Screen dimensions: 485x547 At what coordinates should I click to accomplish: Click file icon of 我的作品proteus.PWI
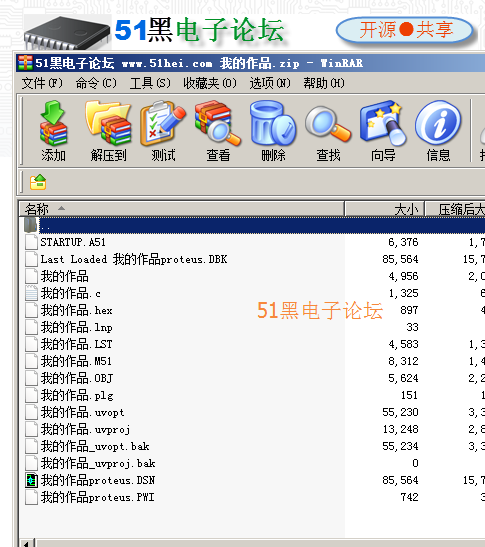tap(31, 497)
